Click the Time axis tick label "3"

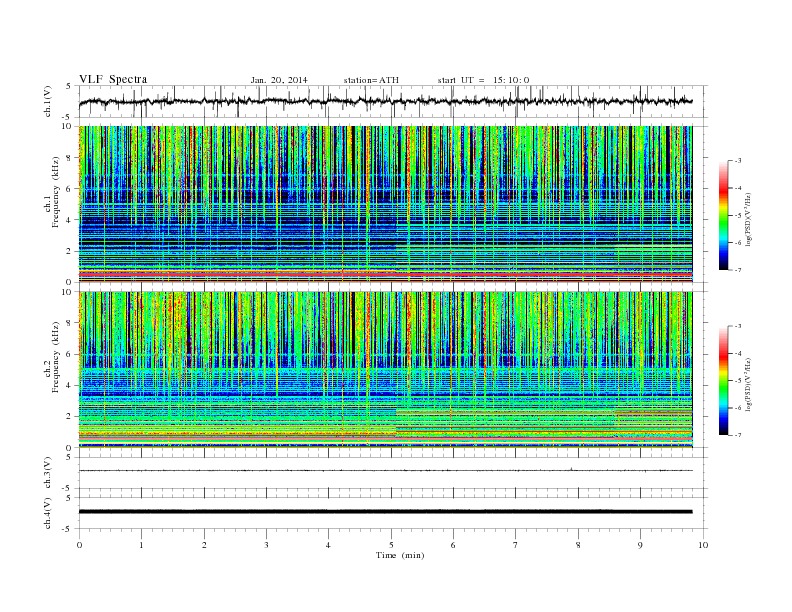266,545
